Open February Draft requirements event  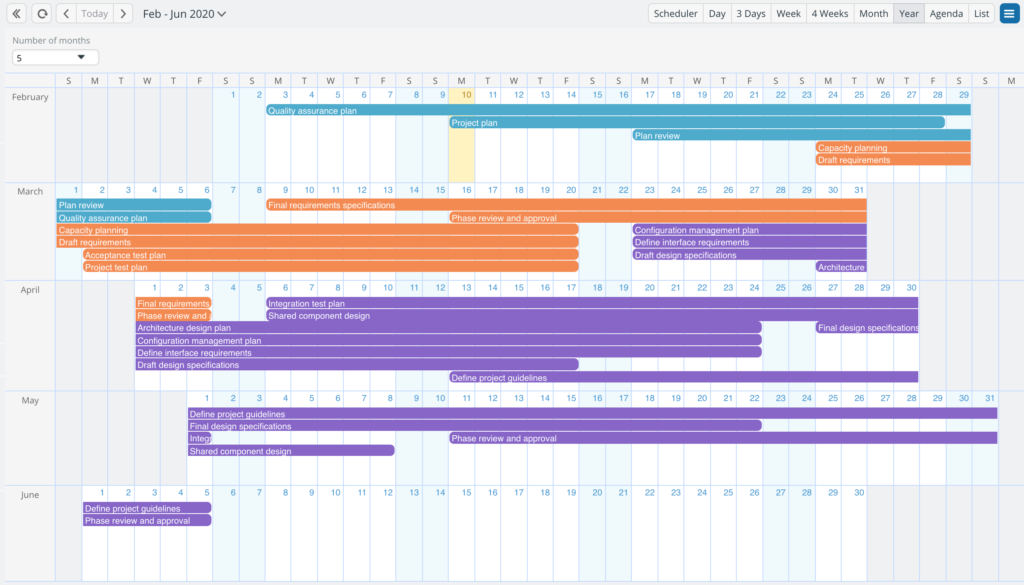[x=893, y=160]
